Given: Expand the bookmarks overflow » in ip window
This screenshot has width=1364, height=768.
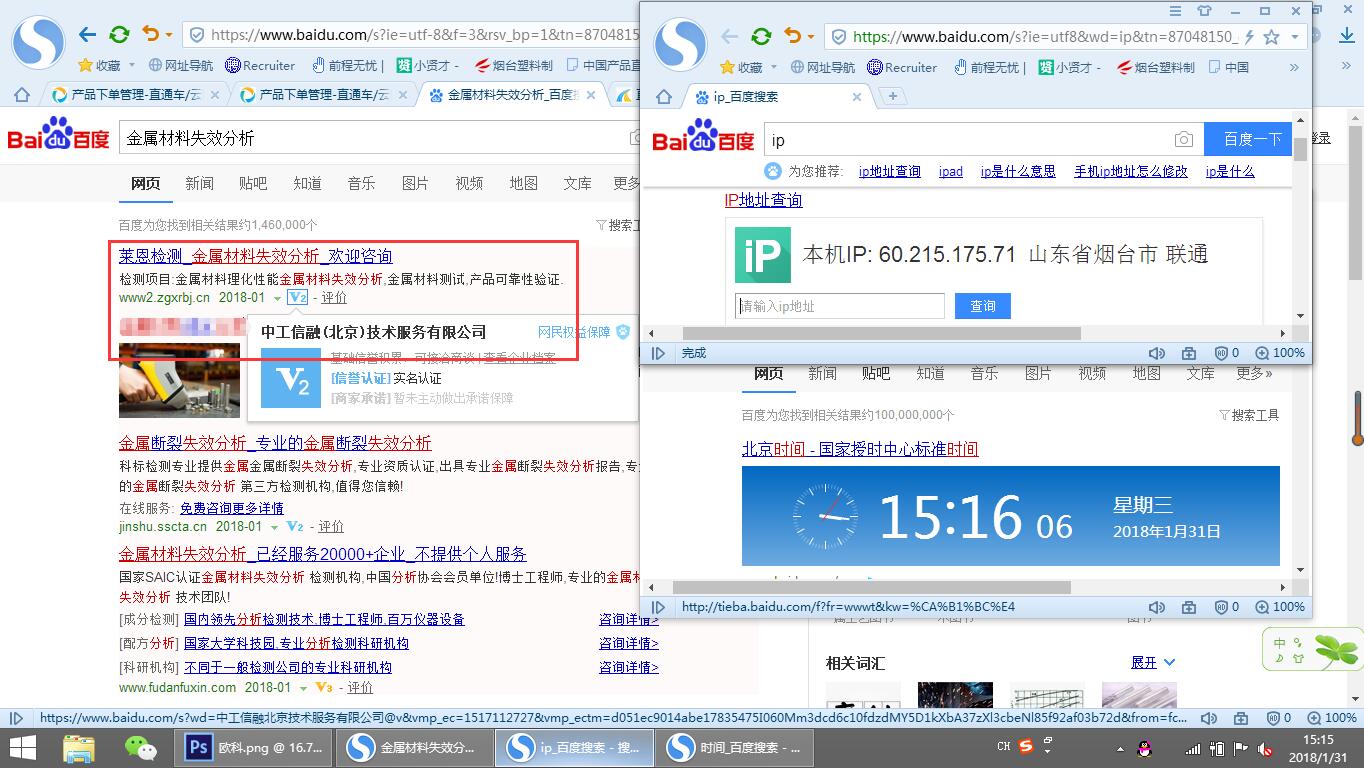Looking at the screenshot, I should [x=1293, y=67].
